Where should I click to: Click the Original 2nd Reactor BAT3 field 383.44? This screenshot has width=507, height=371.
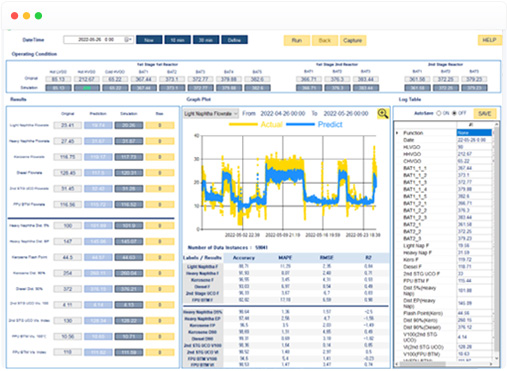pos(366,79)
